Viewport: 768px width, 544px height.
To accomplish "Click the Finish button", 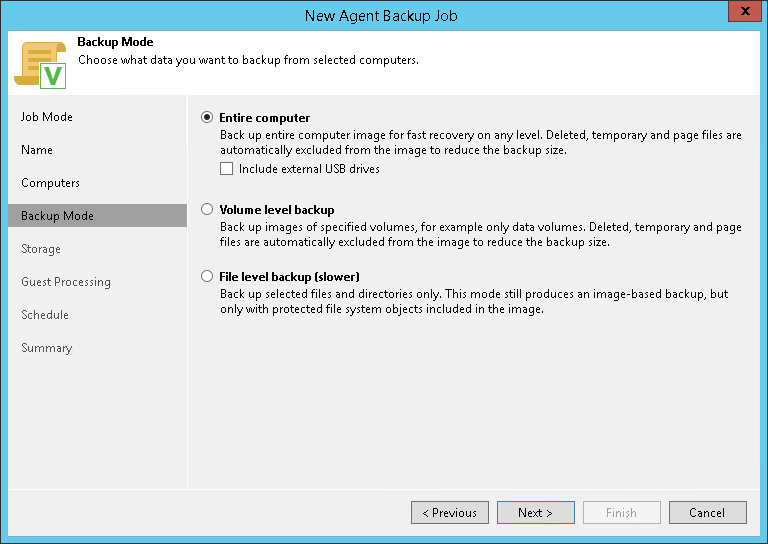I will [621, 513].
